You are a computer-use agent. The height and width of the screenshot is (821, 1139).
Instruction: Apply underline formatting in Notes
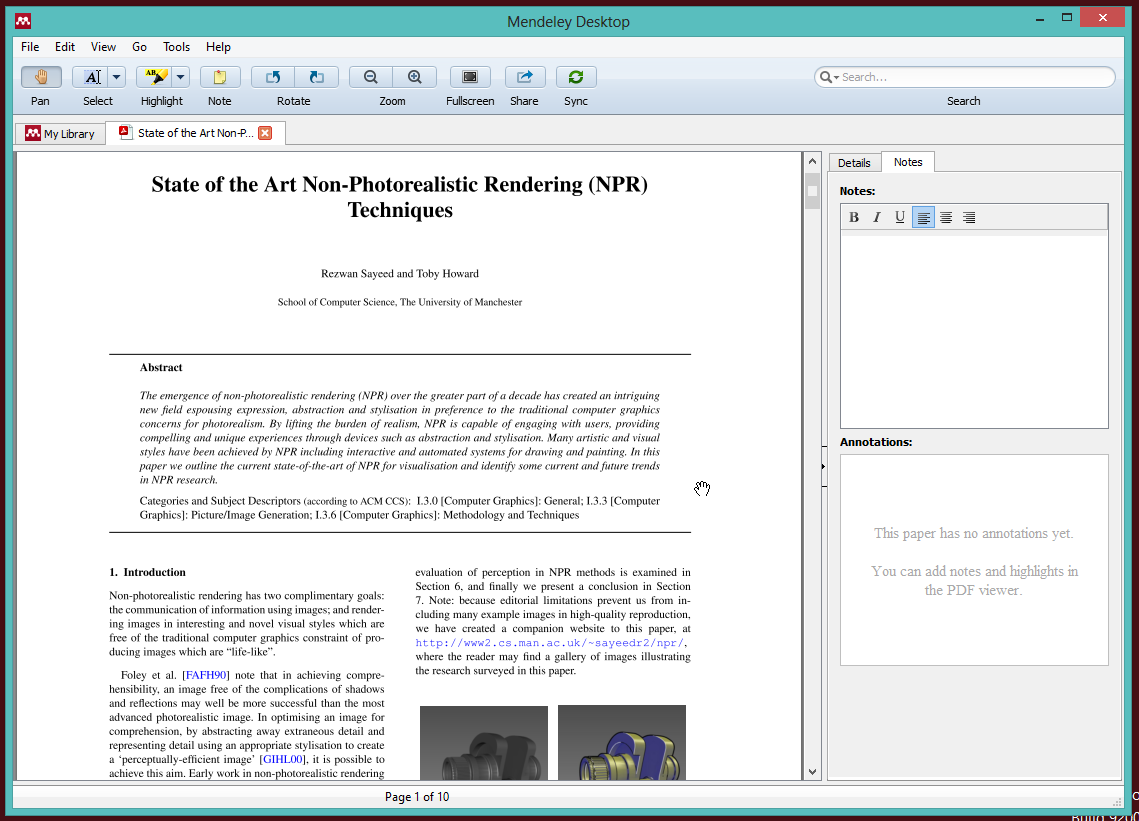(x=899, y=217)
